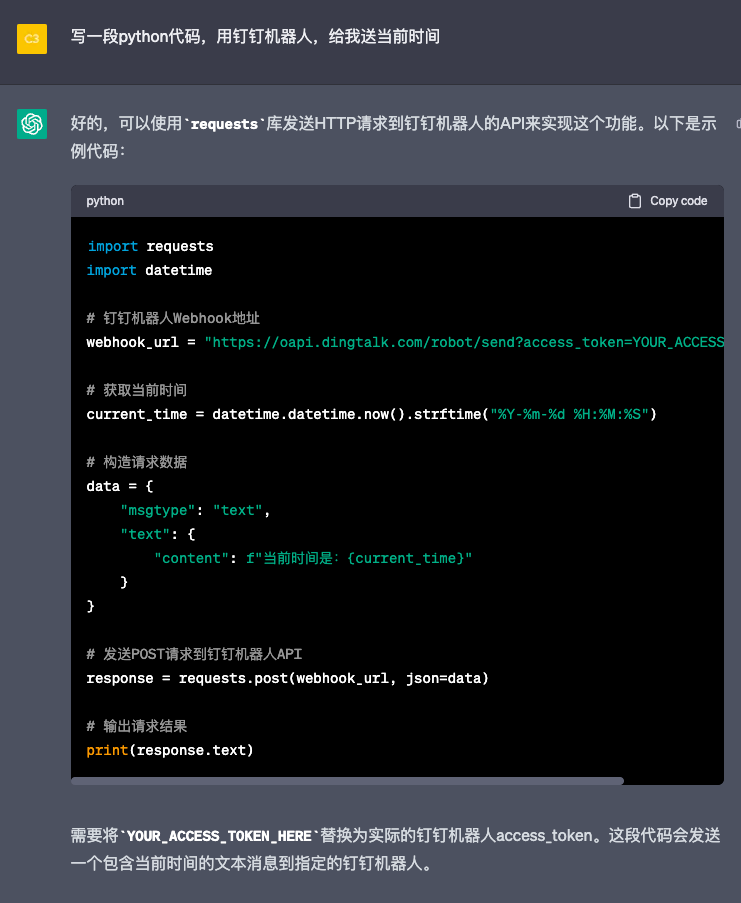This screenshot has height=903, width=741.
Task: Click the print(response.text) line
Action: pos(170,750)
